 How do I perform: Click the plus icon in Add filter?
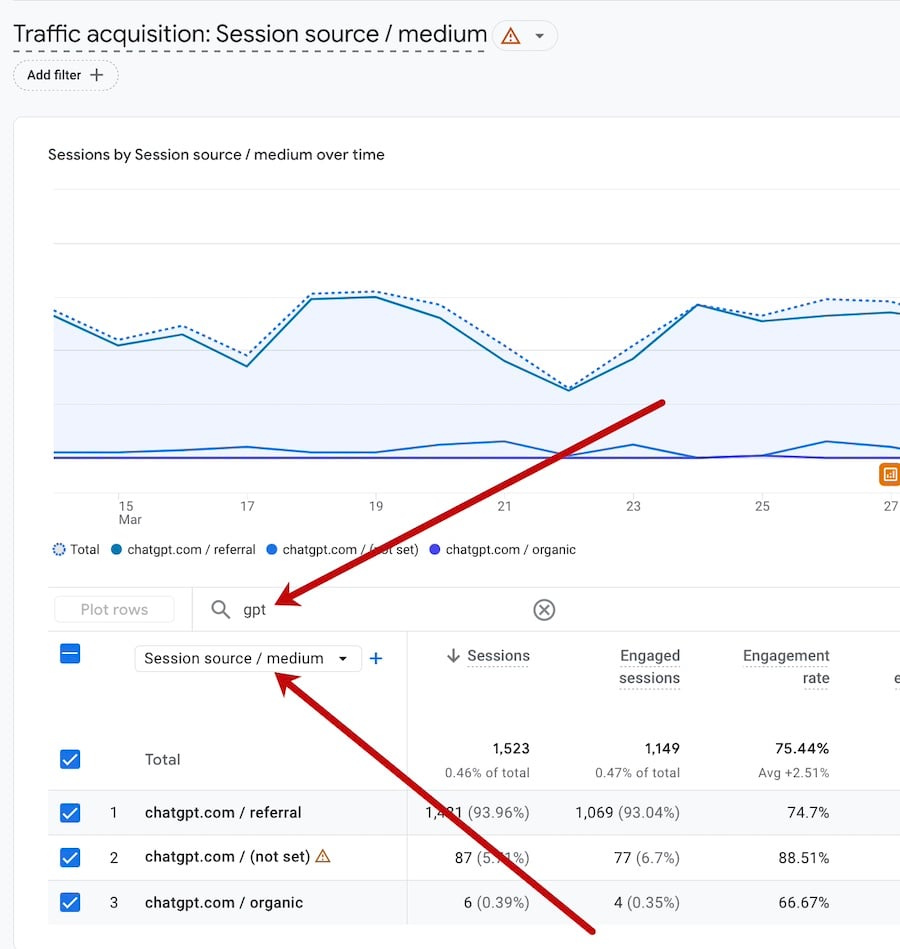[96, 75]
